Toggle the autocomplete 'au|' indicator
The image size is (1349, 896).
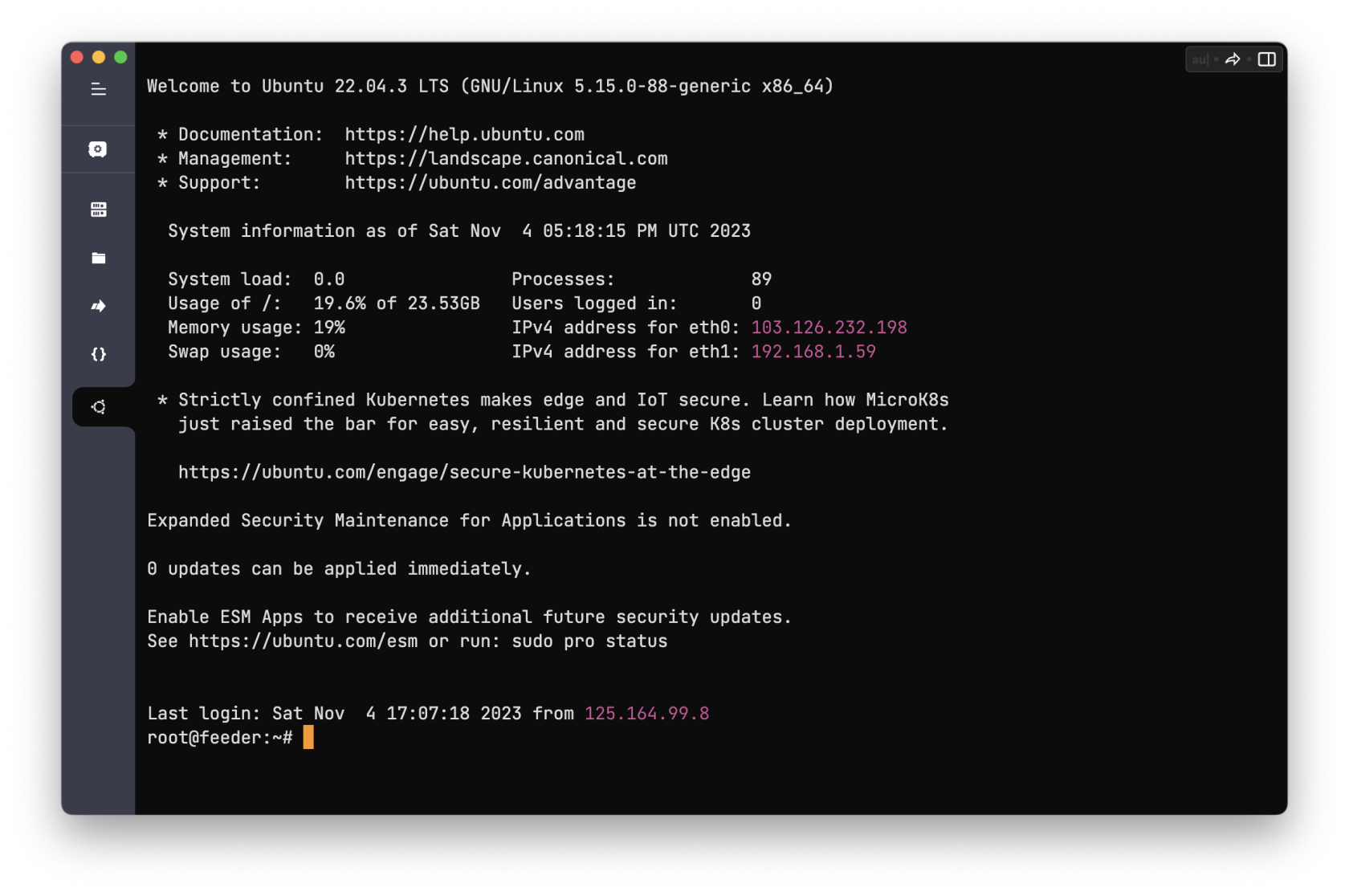coord(1200,59)
